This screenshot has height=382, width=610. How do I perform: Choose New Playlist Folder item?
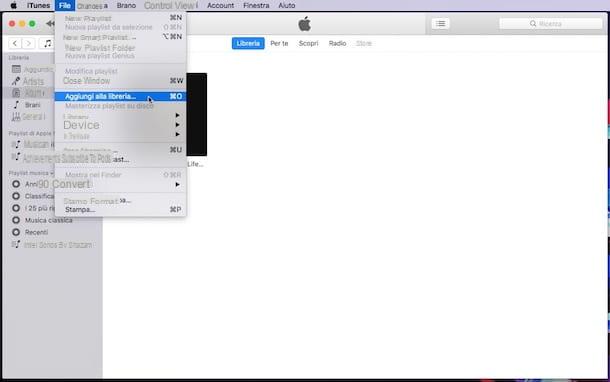pos(121,48)
